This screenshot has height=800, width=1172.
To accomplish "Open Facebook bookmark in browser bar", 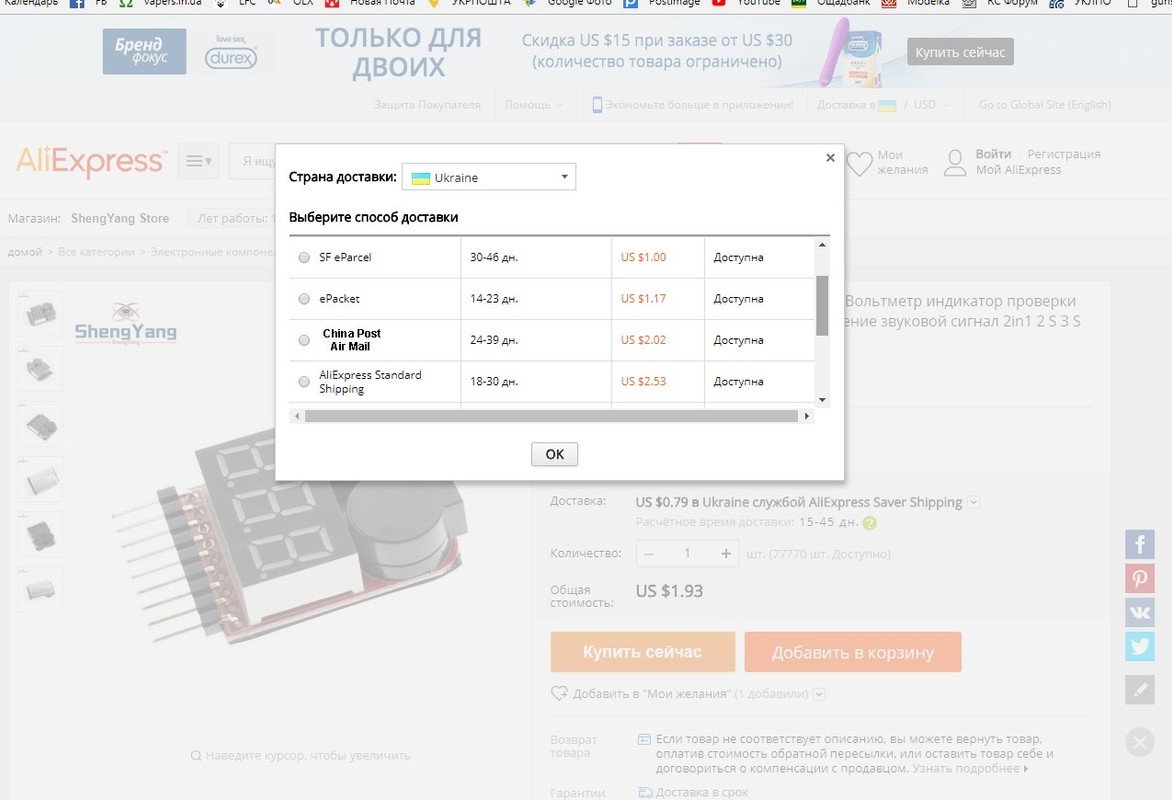I will point(88,2).
